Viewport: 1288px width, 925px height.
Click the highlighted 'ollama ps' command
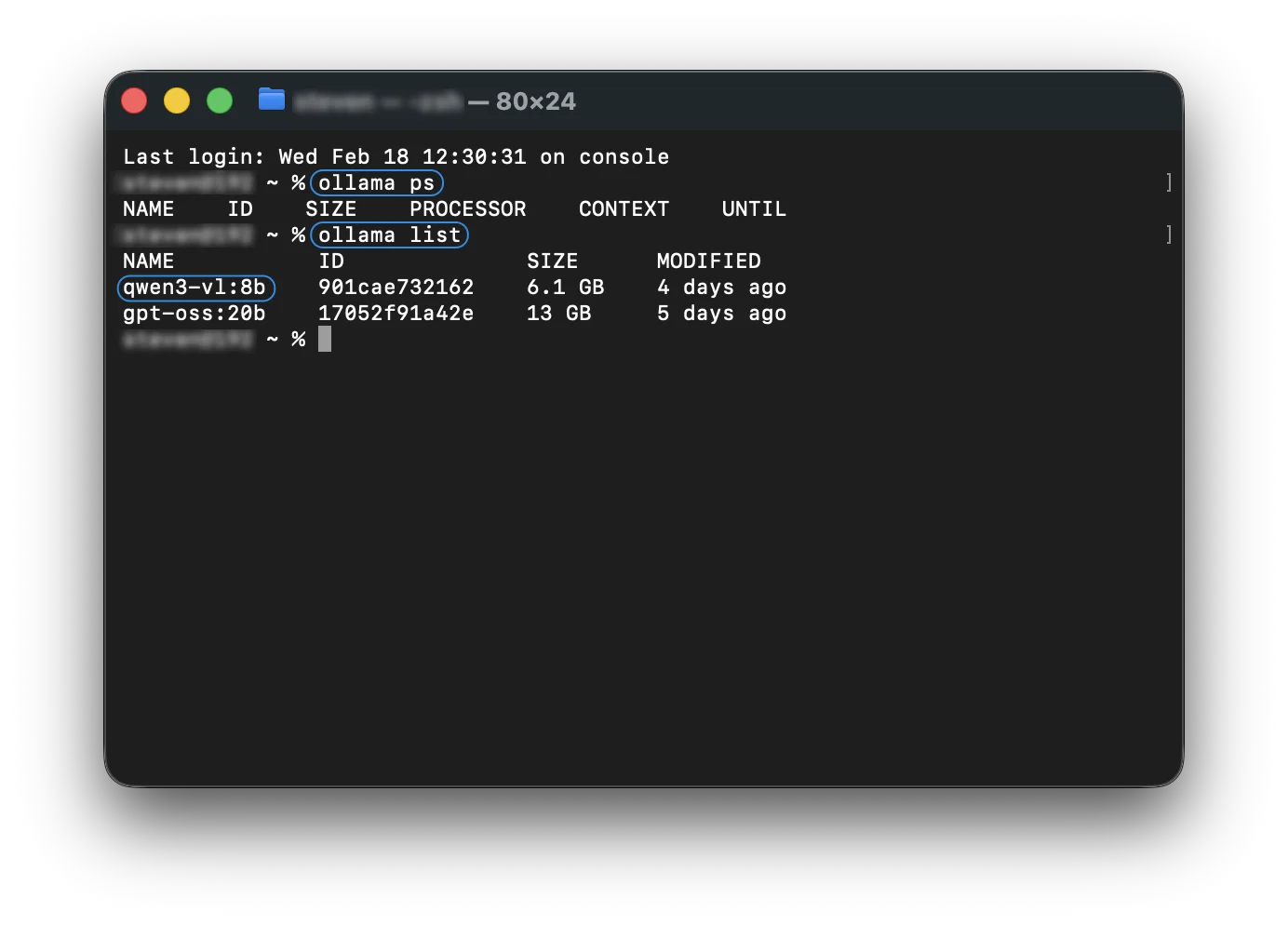point(376,183)
